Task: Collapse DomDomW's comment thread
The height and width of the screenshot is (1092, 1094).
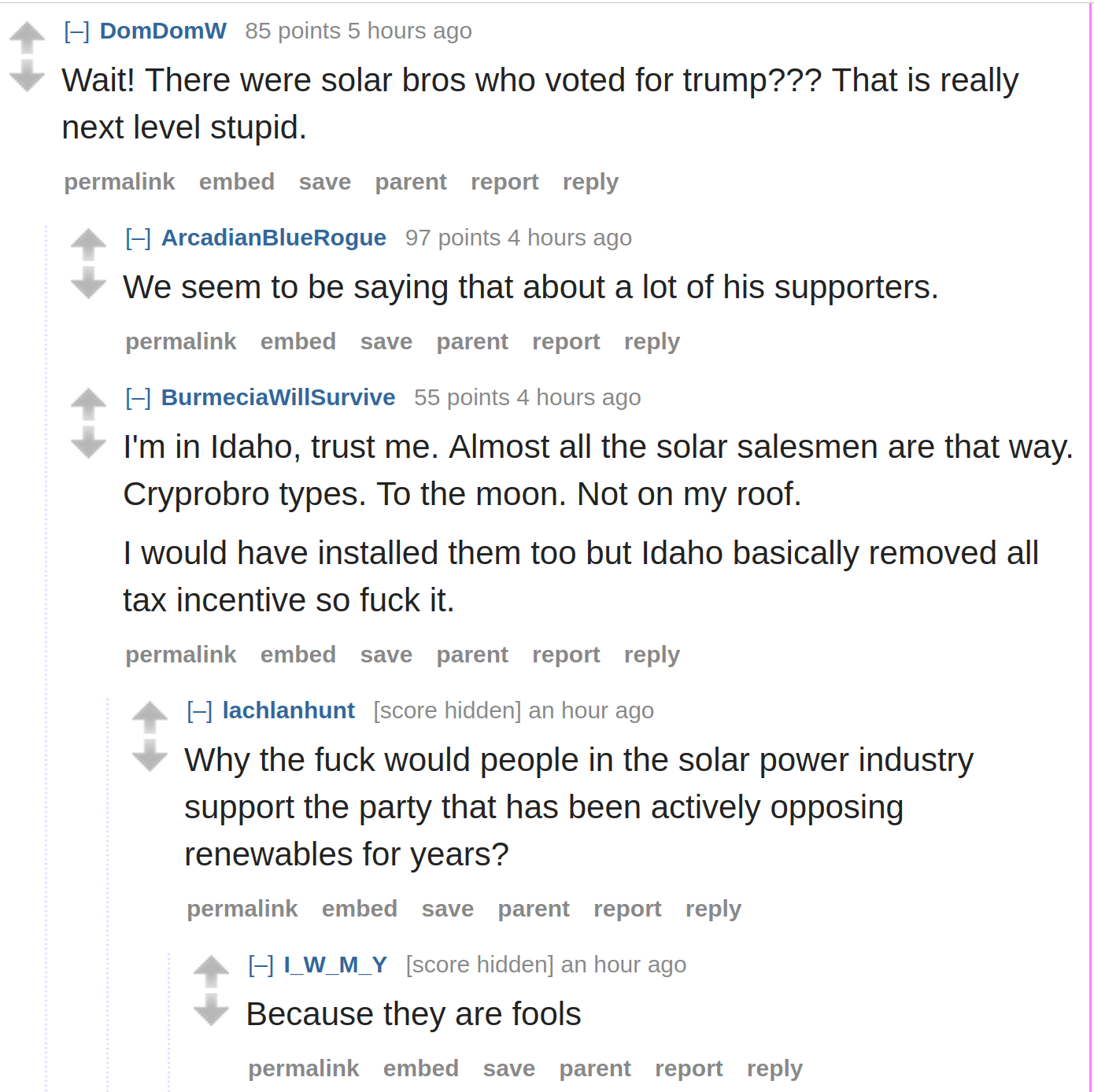Action: coord(76,31)
